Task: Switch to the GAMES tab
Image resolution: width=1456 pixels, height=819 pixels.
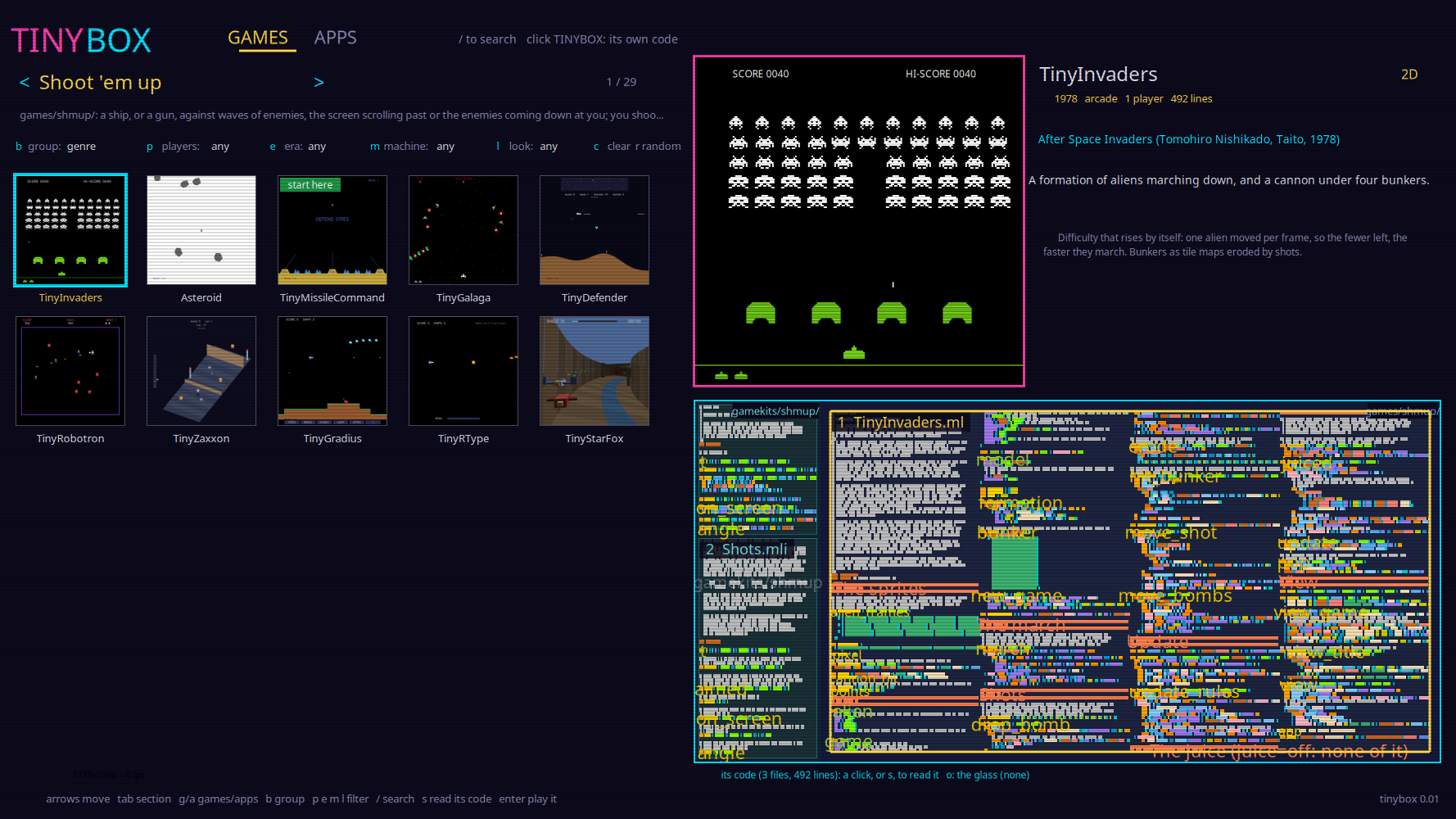Action: [258, 38]
